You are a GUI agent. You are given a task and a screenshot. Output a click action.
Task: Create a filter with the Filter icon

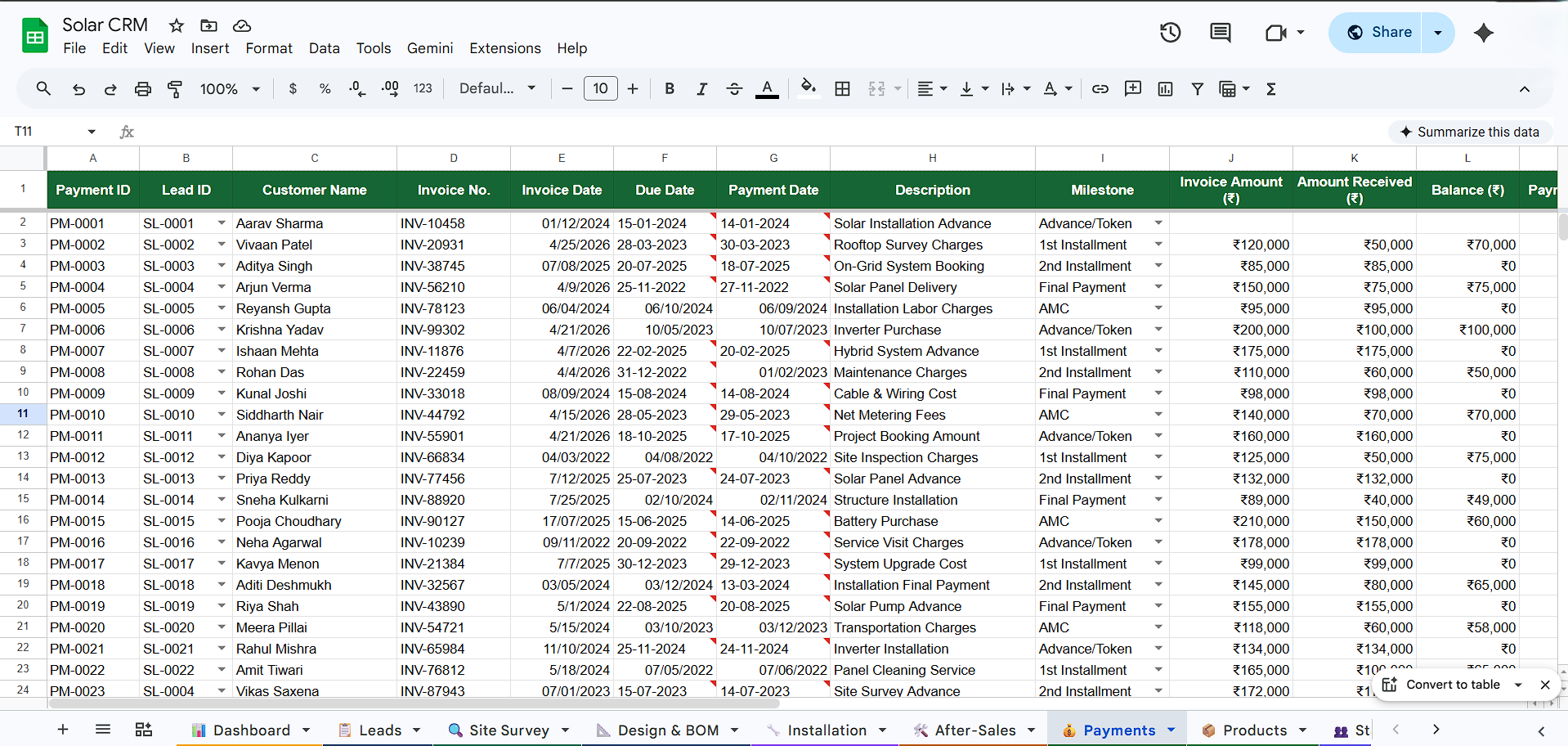1198,88
